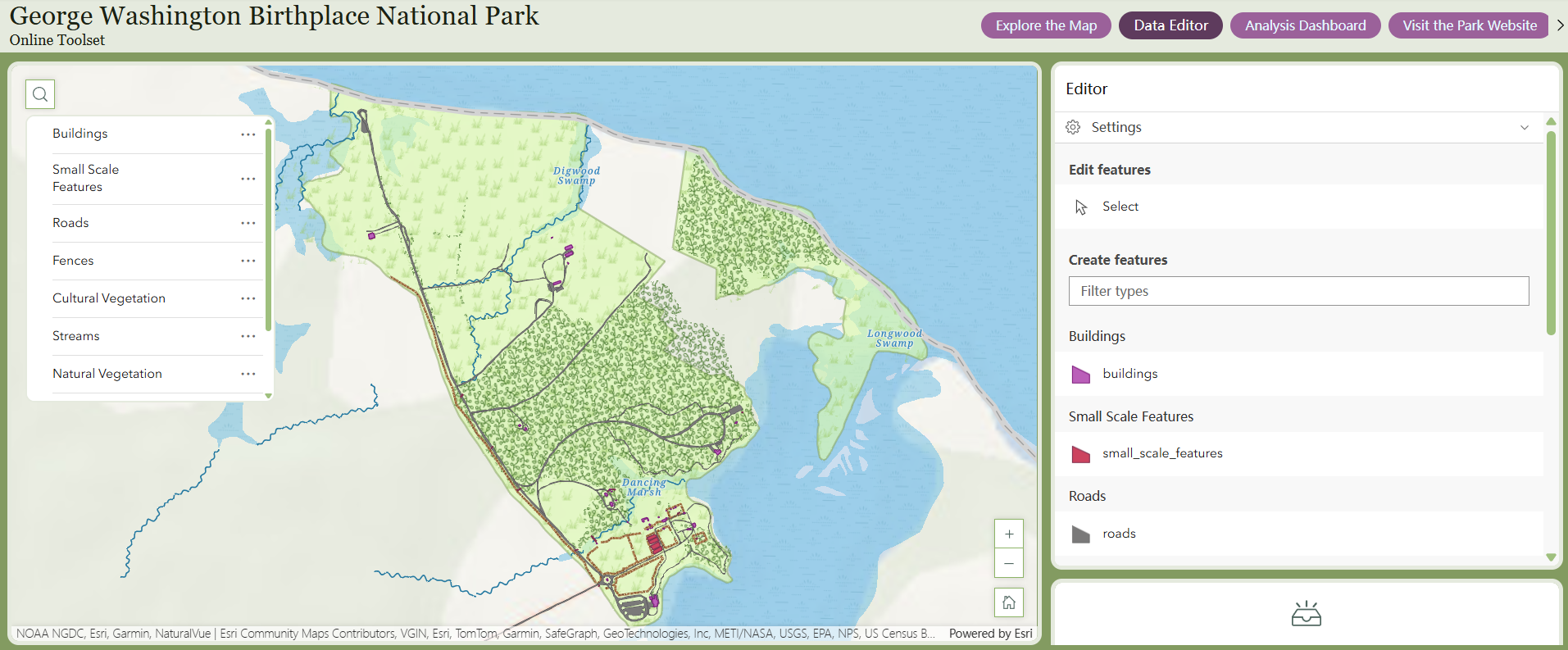
Task: Click the map search magnifier icon
Action: click(40, 94)
